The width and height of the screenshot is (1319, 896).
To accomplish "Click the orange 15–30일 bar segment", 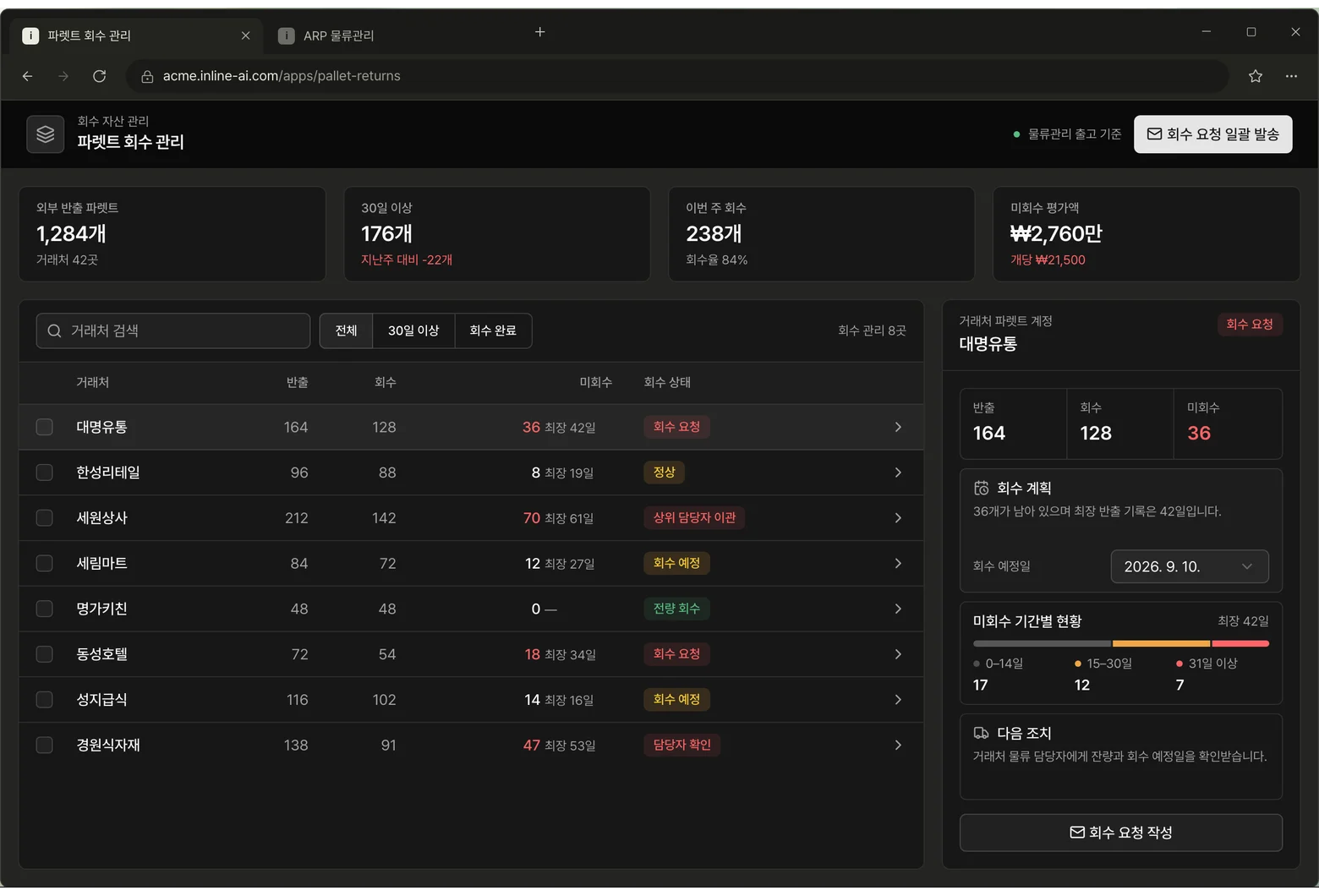I will (x=1161, y=644).
